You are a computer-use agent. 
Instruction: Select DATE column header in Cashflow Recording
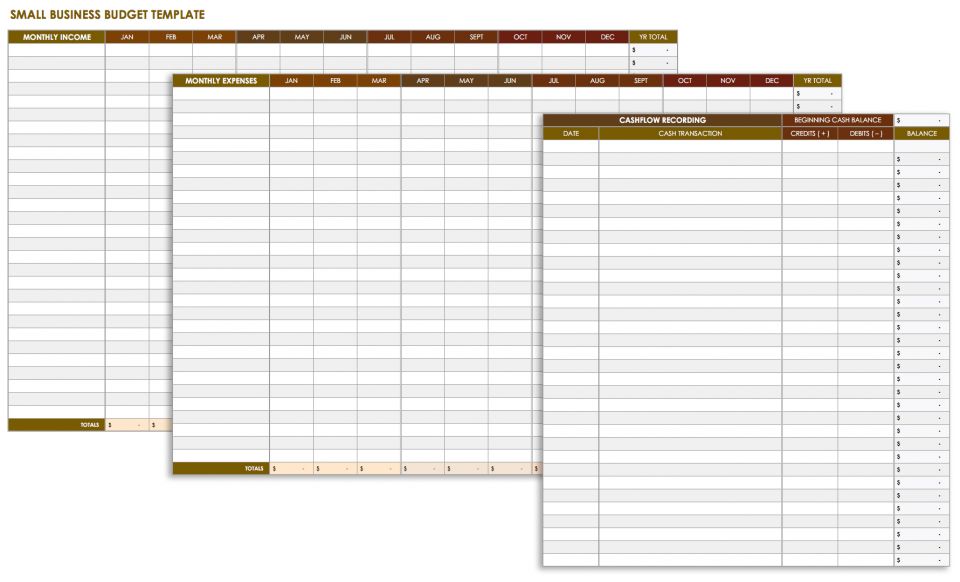[571, 133]
